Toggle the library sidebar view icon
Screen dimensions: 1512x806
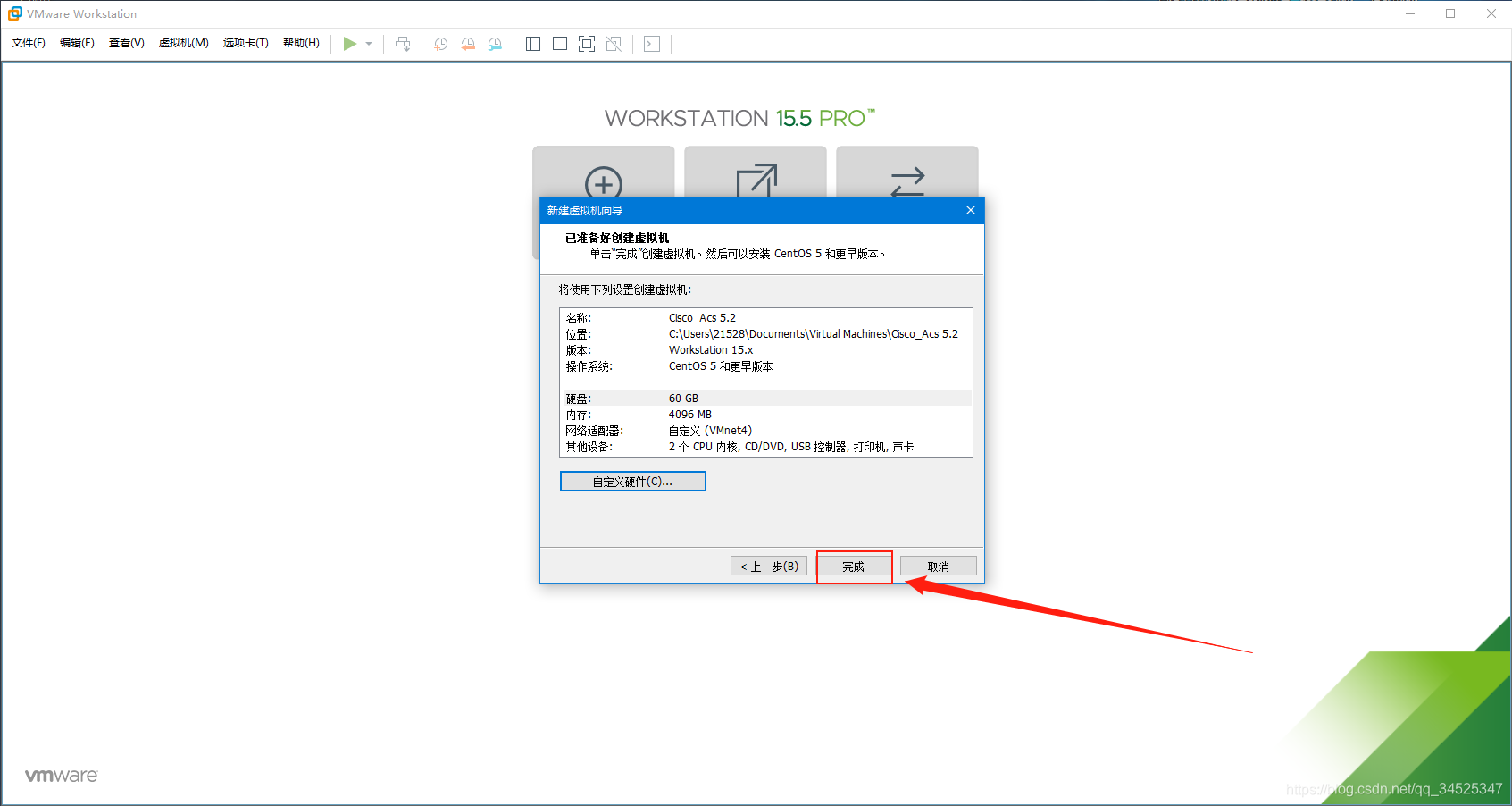click(x=533, y=44)
